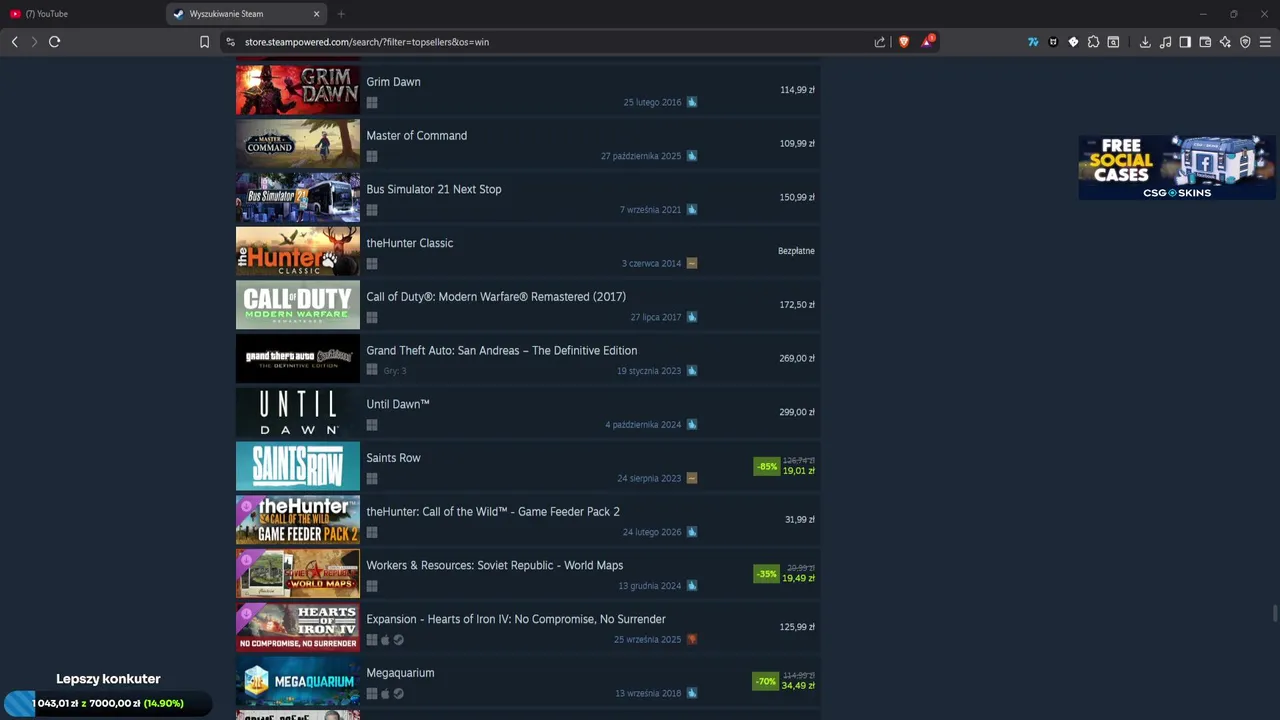Click the date 27 października 2025
Screen dimensions: 1280x720
click(641, 156)
